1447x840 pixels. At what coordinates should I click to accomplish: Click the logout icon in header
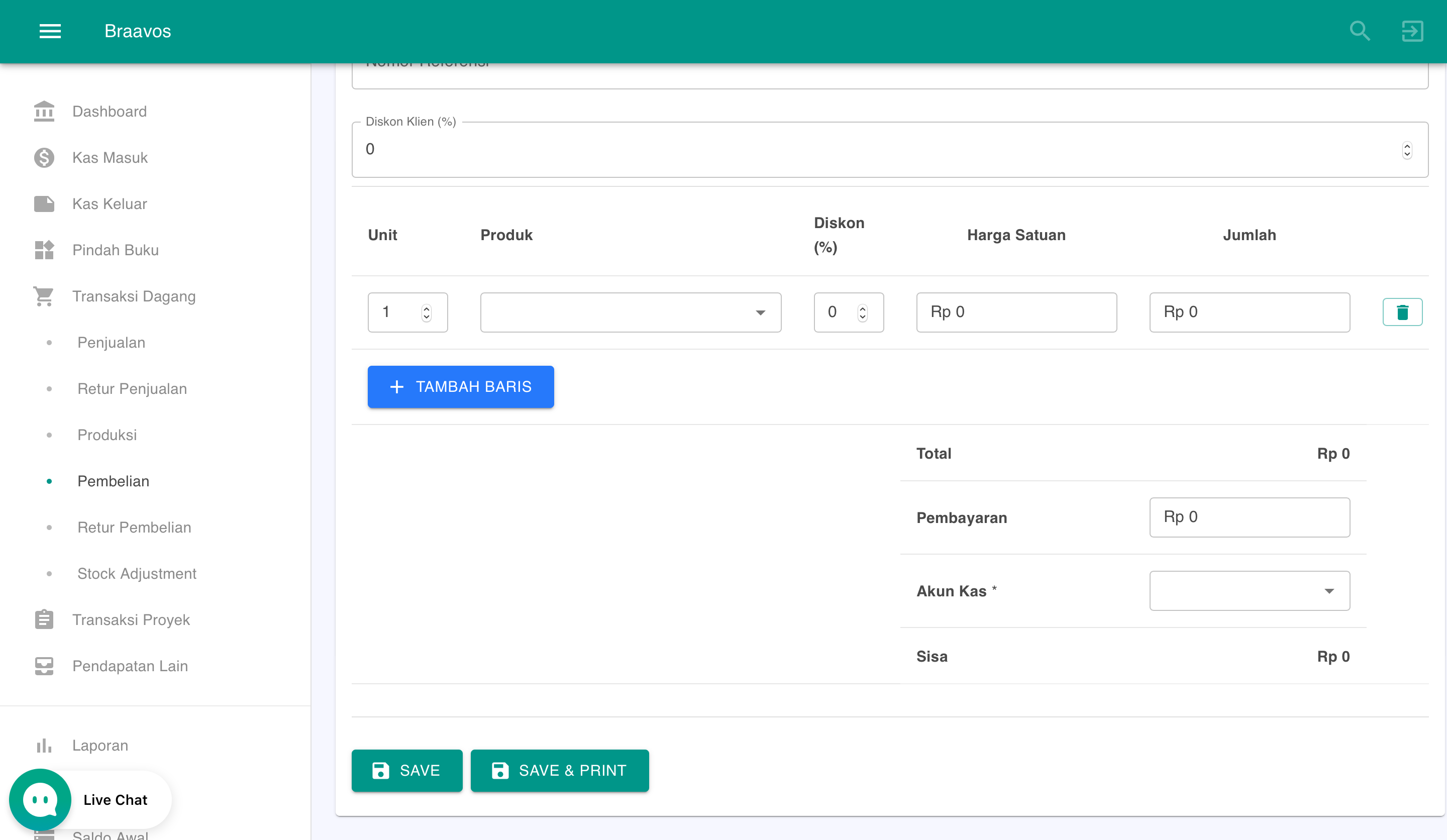(x=1412, y=31)
